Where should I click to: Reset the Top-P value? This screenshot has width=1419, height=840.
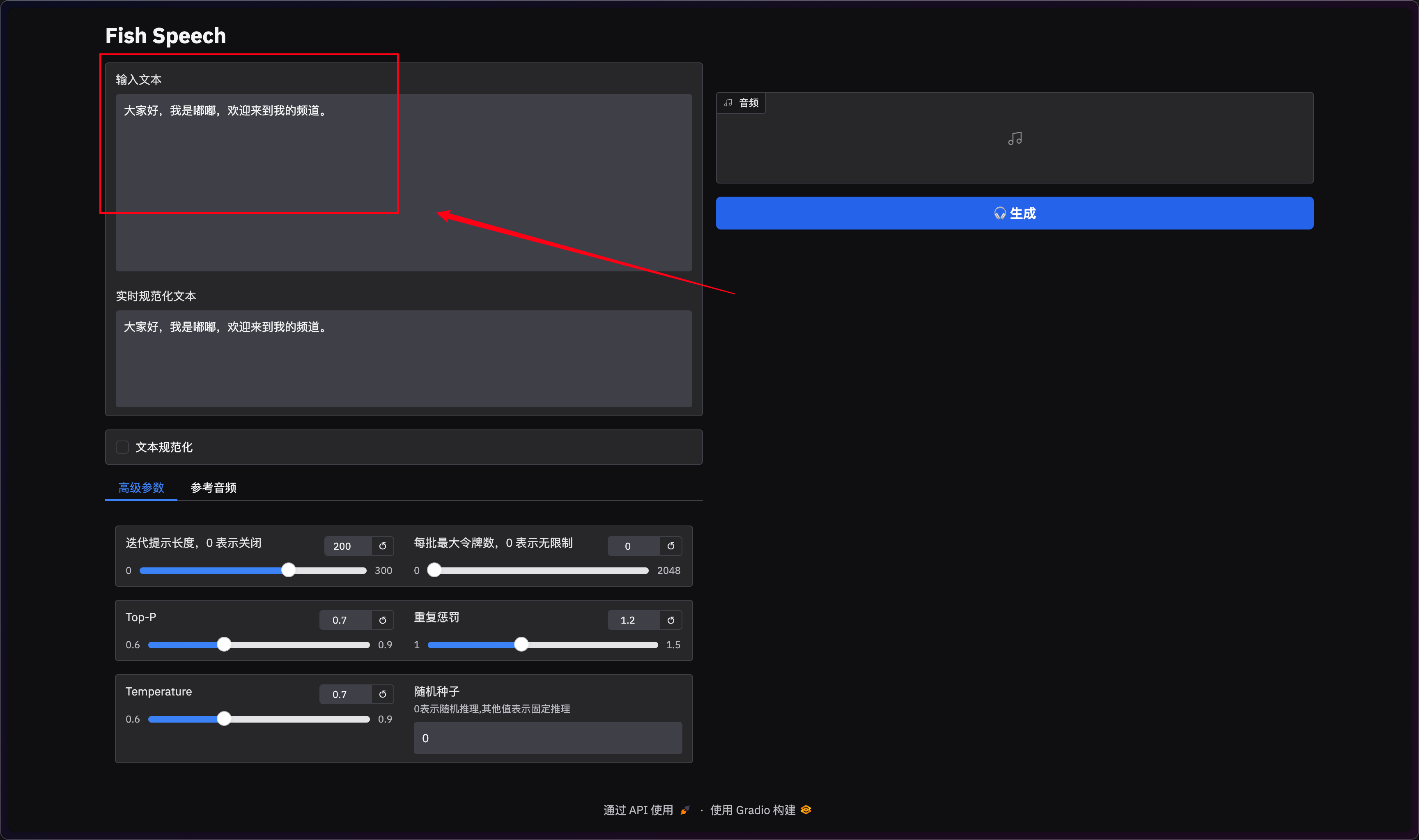point(383,620)
